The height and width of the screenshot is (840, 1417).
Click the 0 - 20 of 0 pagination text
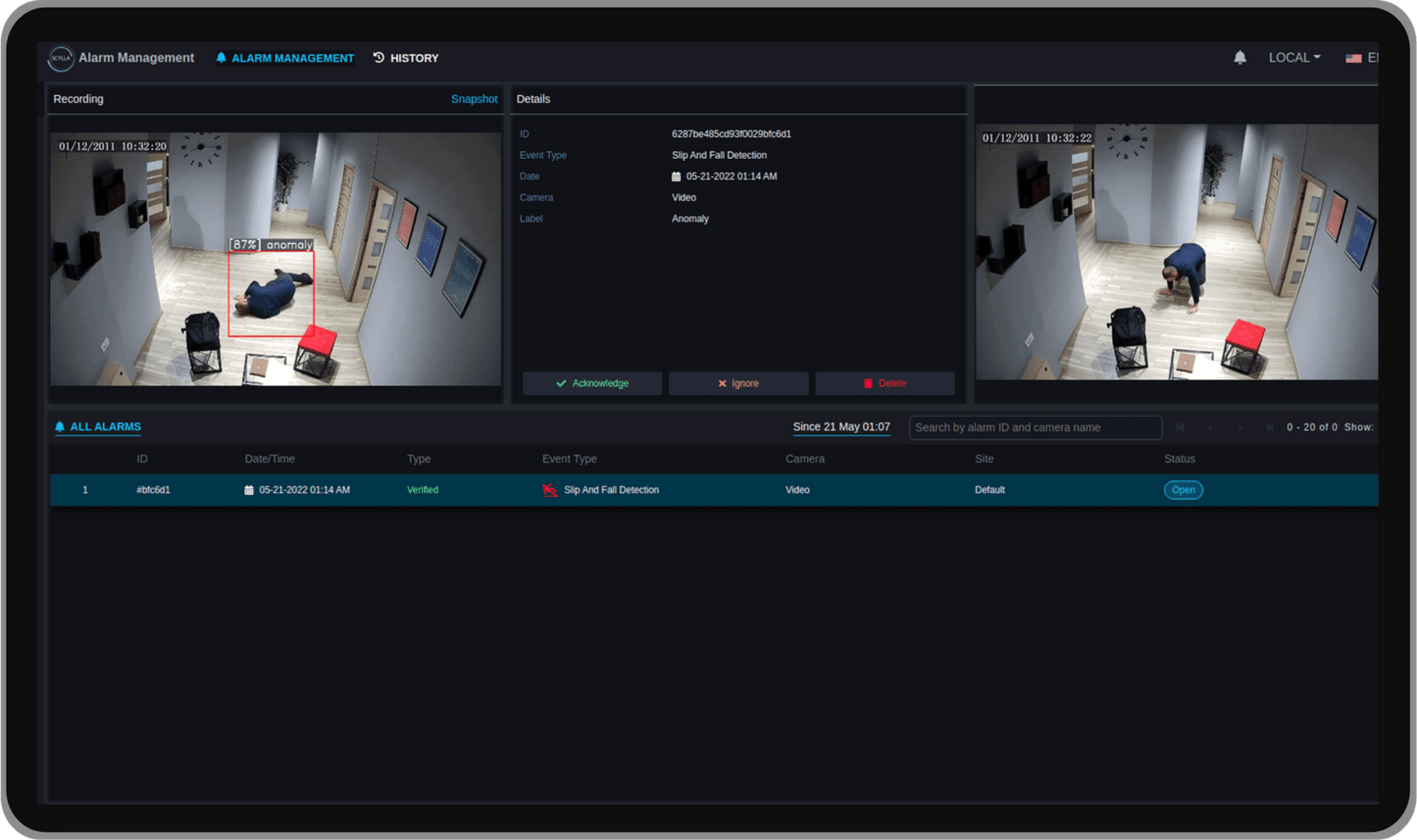(1312, 427)
